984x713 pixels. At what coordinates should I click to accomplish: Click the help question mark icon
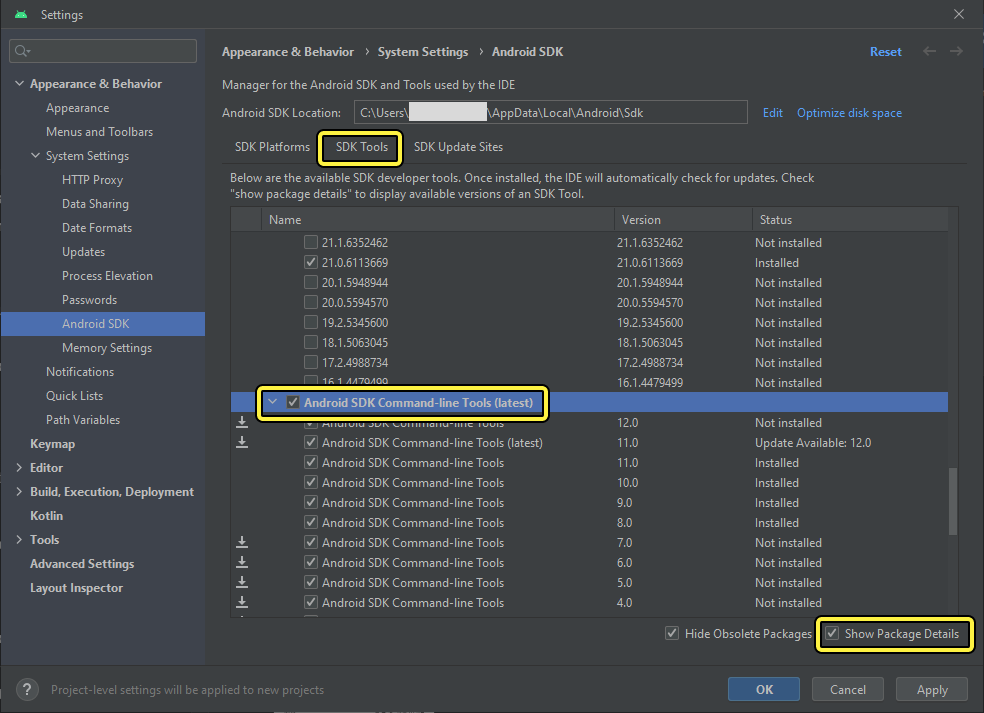pos(27,690)
